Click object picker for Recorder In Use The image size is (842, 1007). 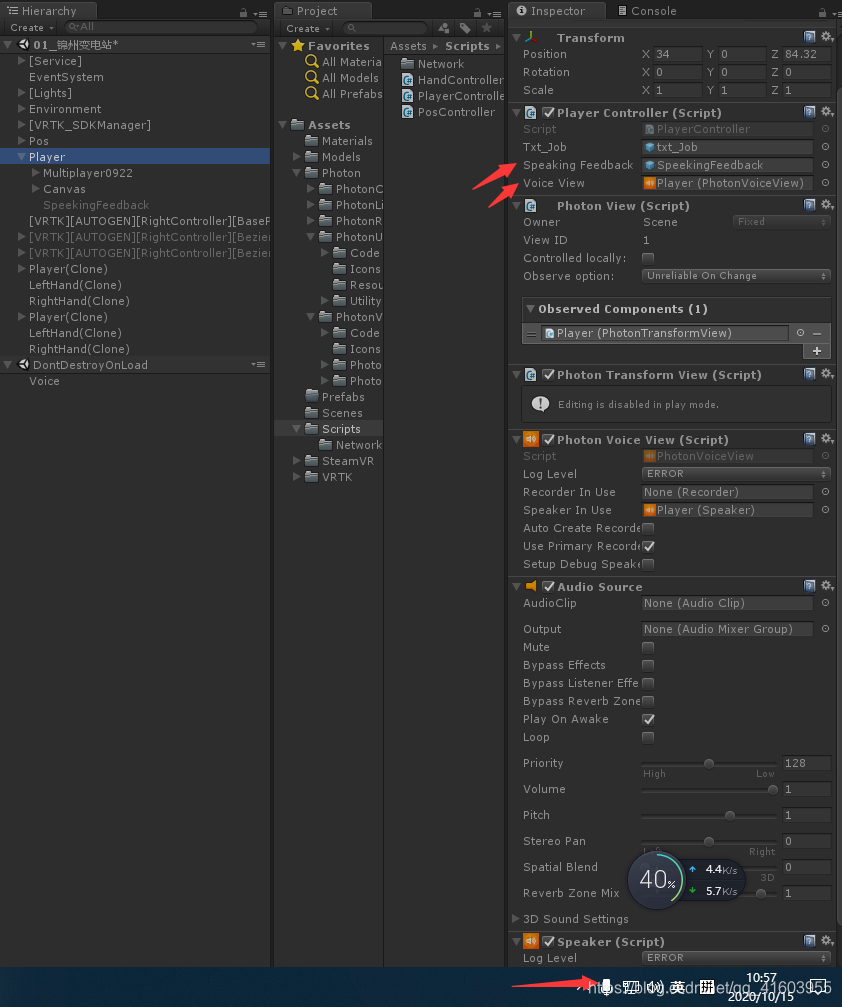825,492
